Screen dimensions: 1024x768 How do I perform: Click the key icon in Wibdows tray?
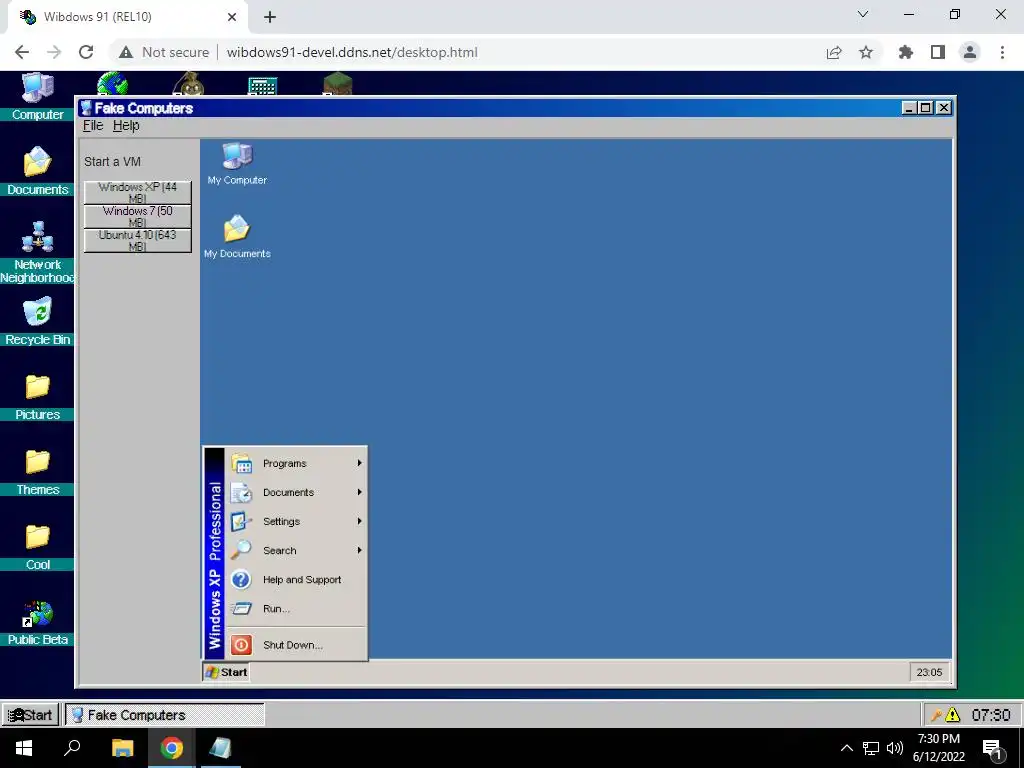[935, 716]
